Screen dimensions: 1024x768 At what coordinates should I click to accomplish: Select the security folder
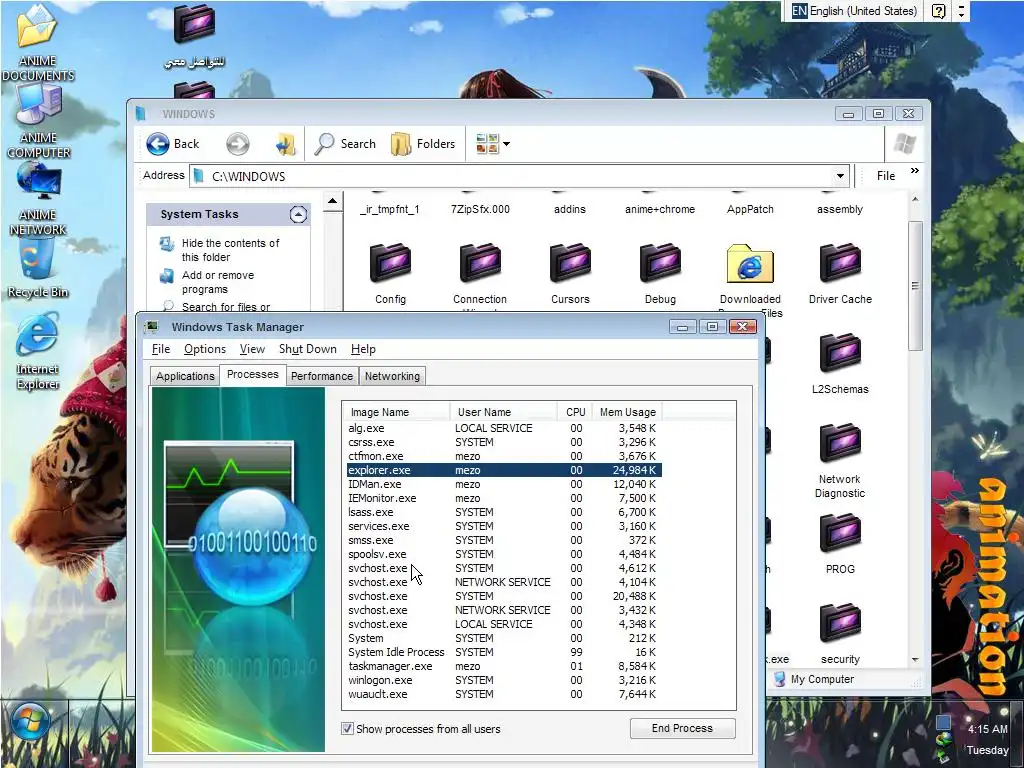pos(840,634)
